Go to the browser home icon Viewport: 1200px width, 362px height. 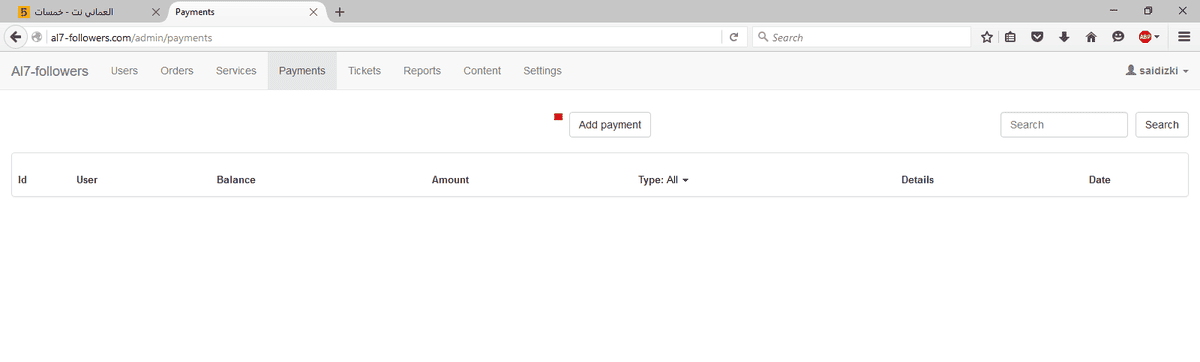1091,37
